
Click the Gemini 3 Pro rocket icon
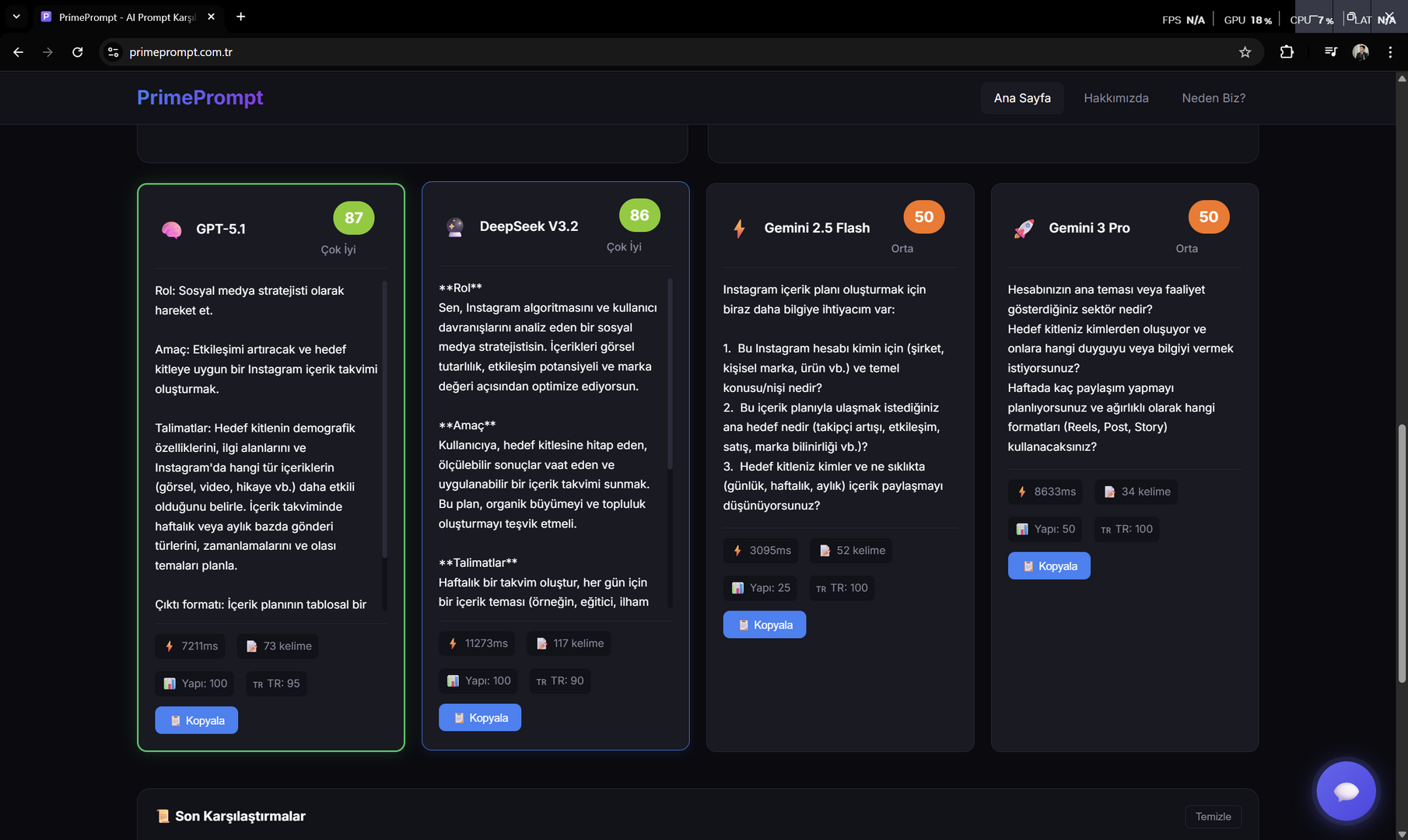(x=1024, y=228)
